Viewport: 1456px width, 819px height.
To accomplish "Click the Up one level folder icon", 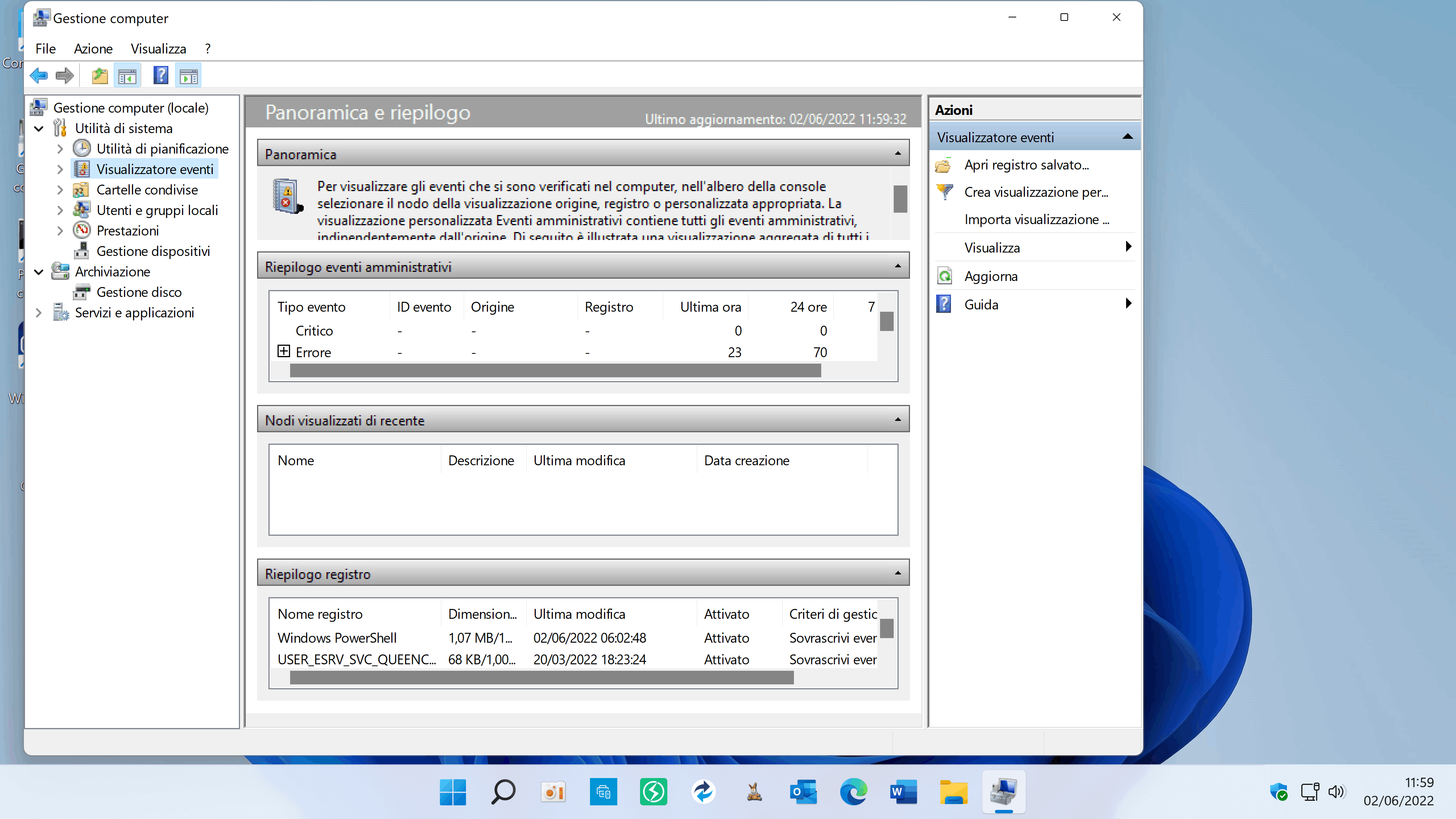I will pyautogui.click(x=99, y=75).
